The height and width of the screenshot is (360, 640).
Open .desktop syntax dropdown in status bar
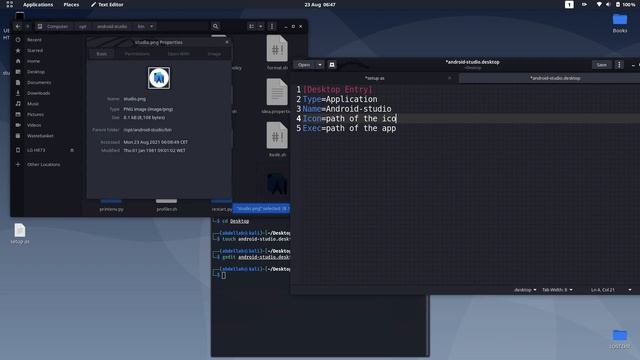525,290
